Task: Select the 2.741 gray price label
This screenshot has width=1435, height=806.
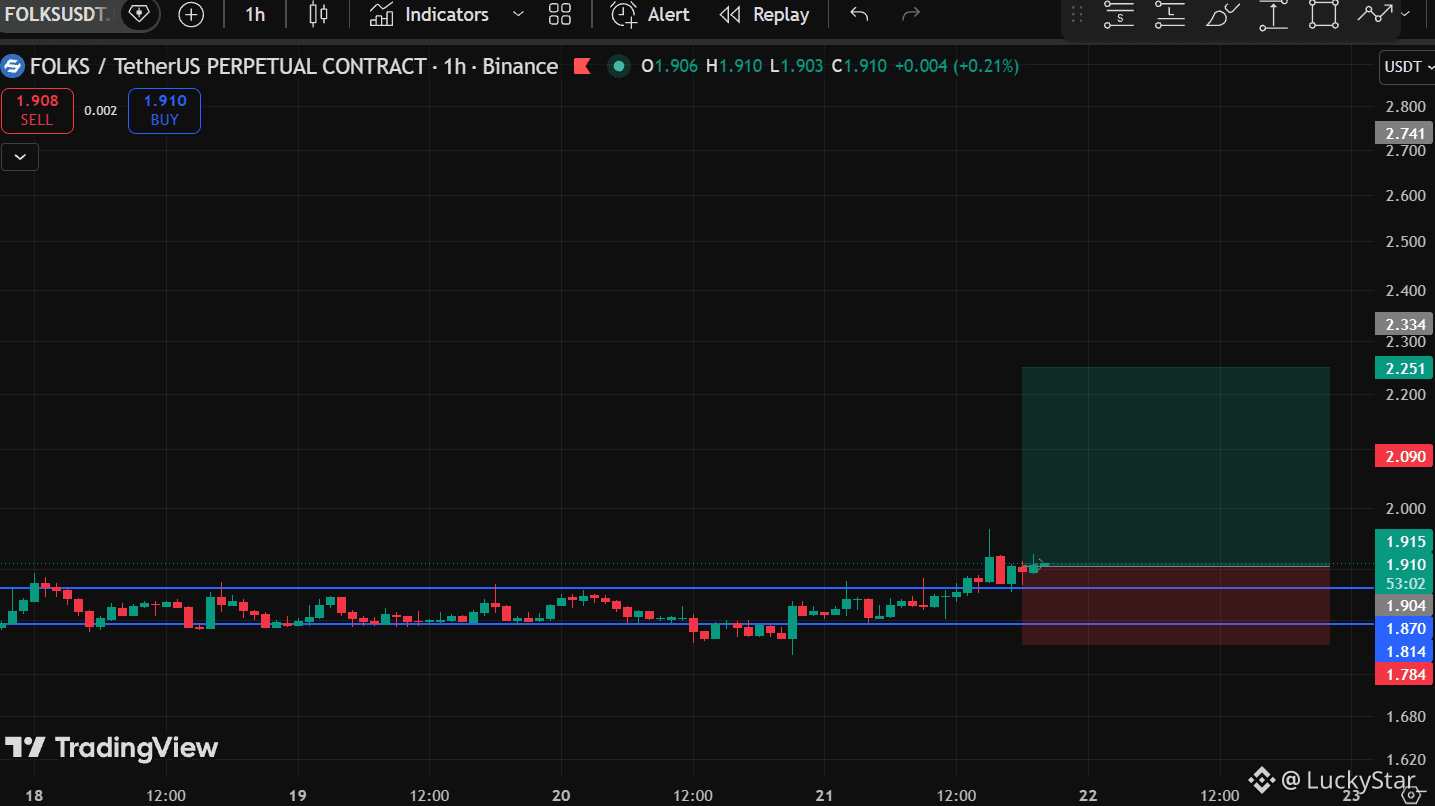Action: click(x=1405, y=133)
